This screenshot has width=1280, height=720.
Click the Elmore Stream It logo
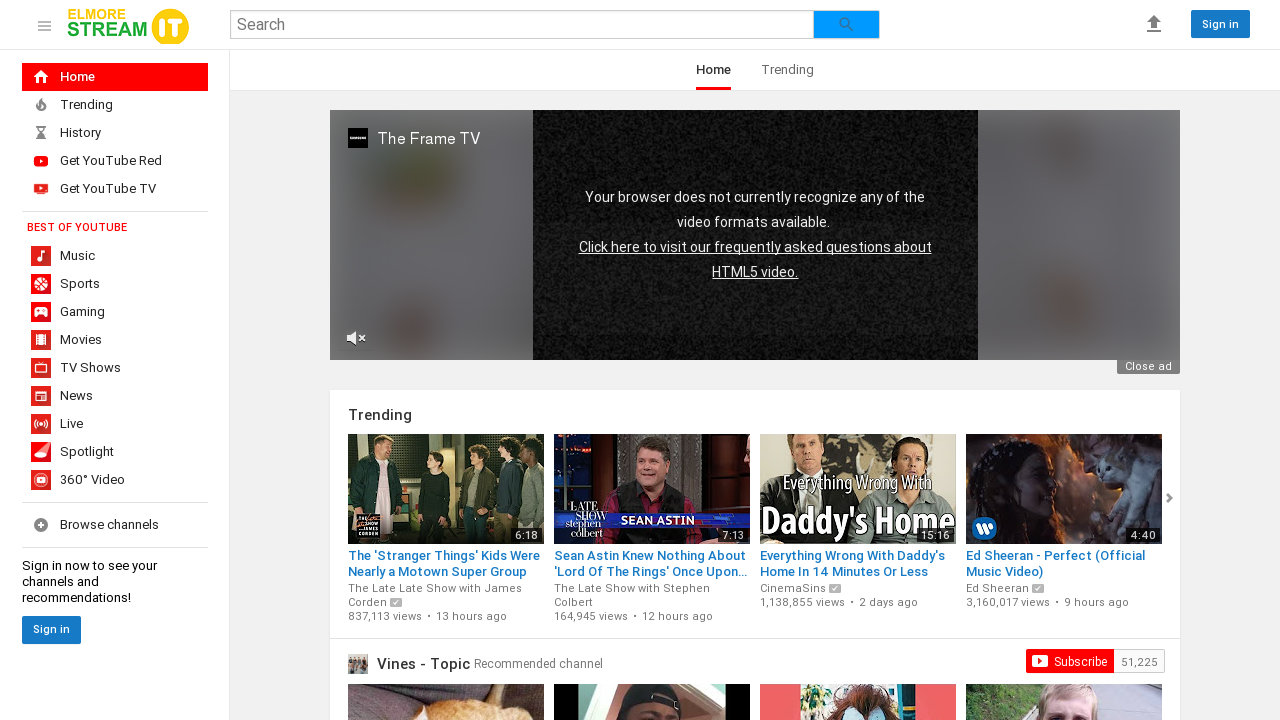(128, 25)
